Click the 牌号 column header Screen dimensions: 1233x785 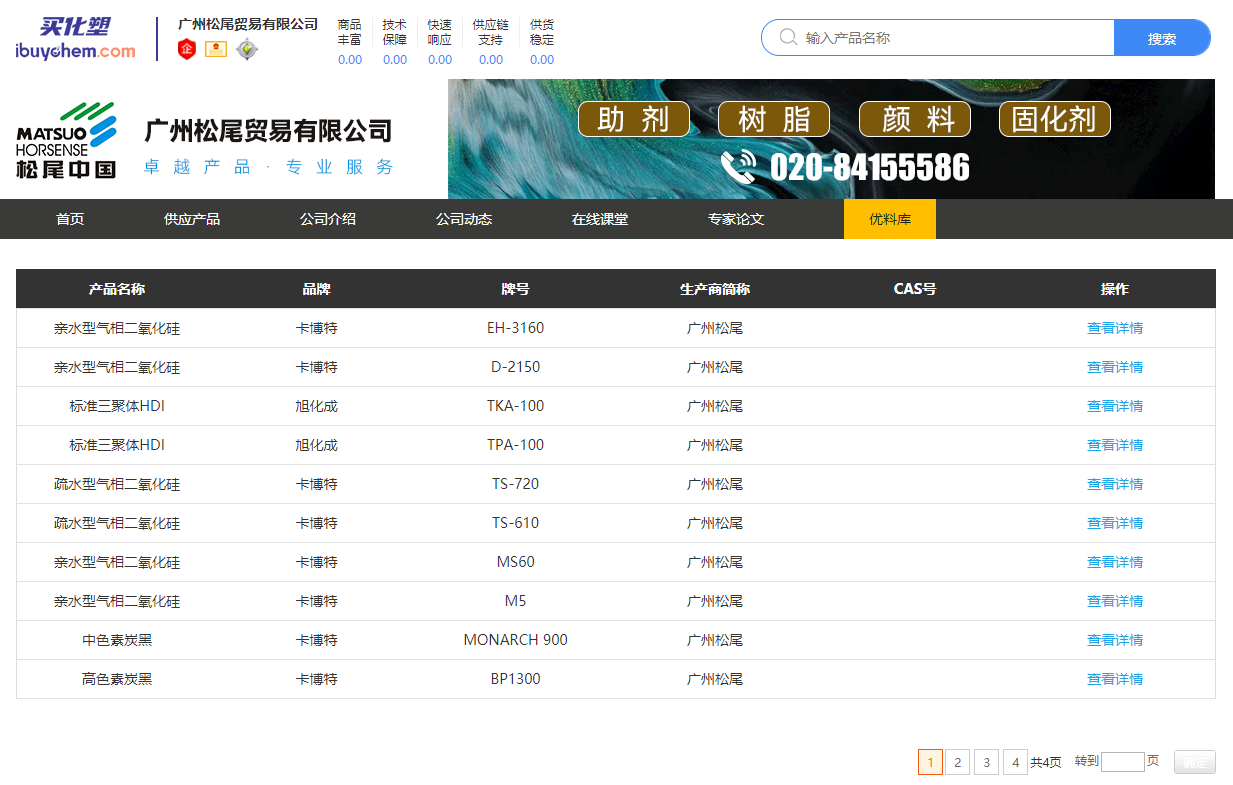click(516, 289)
